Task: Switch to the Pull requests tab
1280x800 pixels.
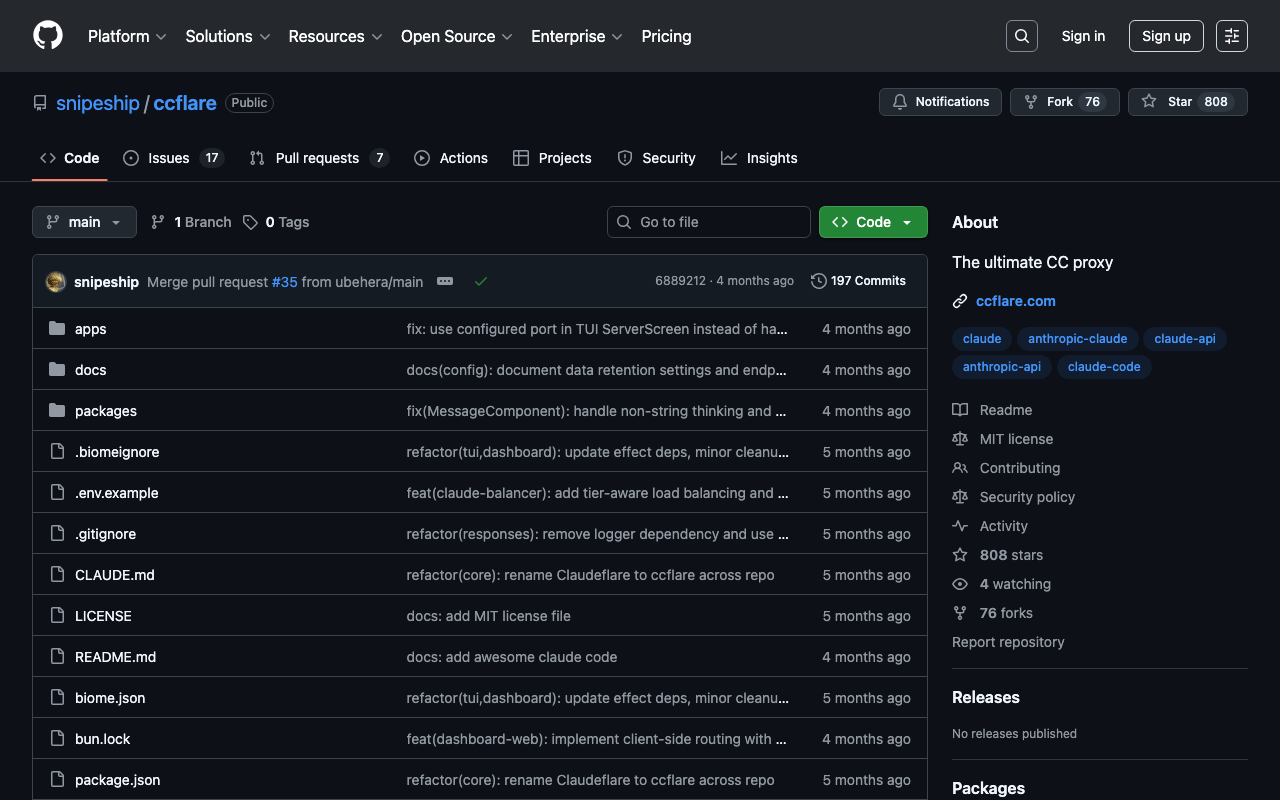Action: pos(318,158)
